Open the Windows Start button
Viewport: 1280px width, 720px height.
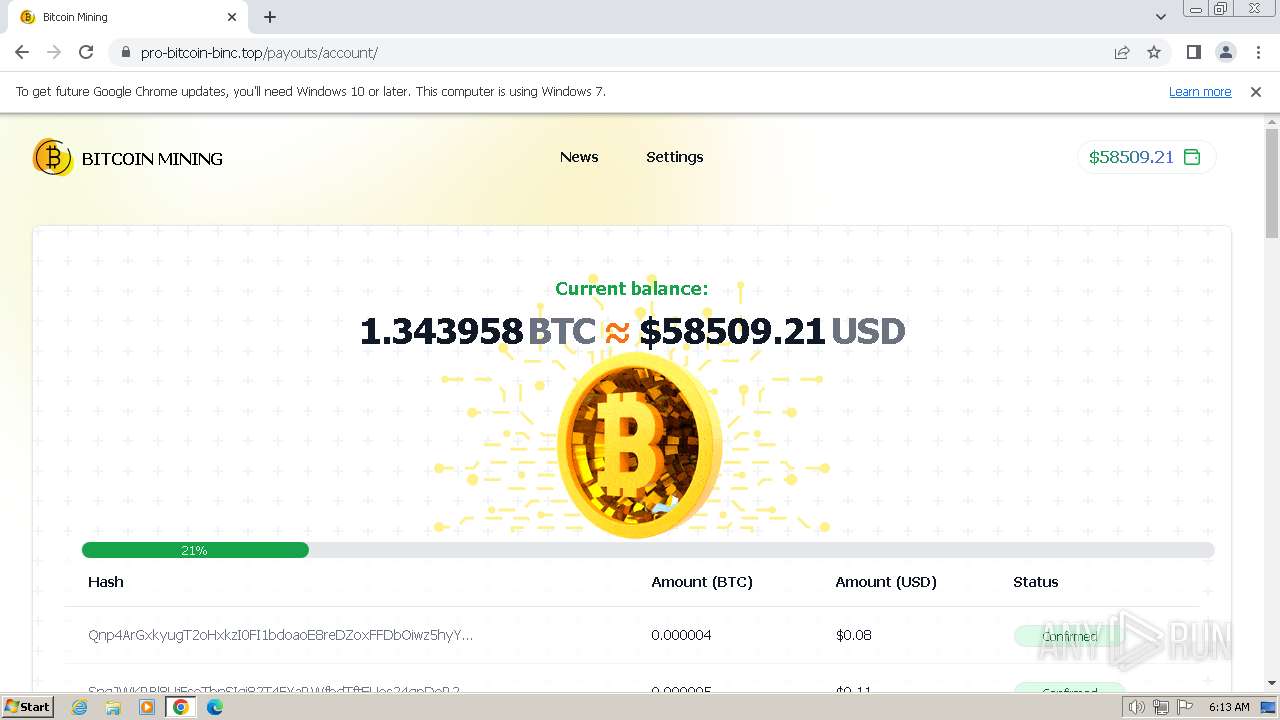[28, 707]
